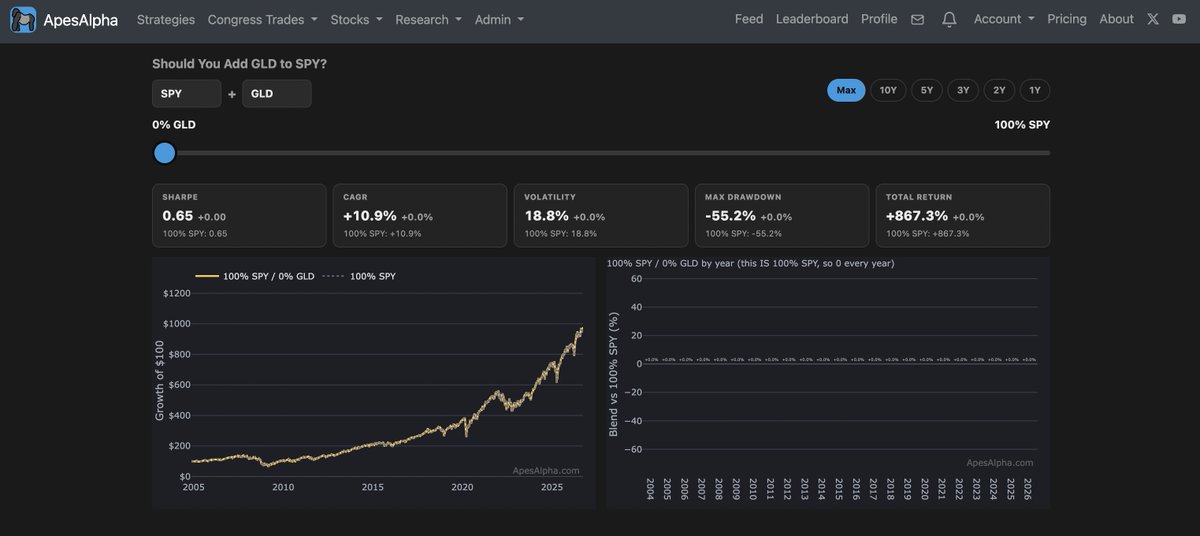Click the 2020 x-axis label on growth chart
Screen dimensions: 1200x536
coord(462,487)
